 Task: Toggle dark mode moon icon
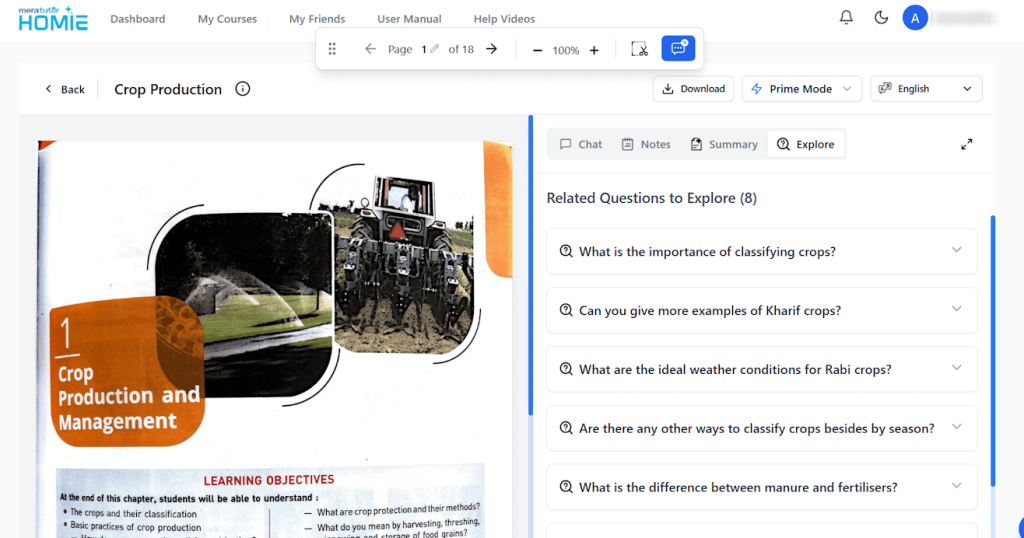pyautogui.click(x=881, y=18)
